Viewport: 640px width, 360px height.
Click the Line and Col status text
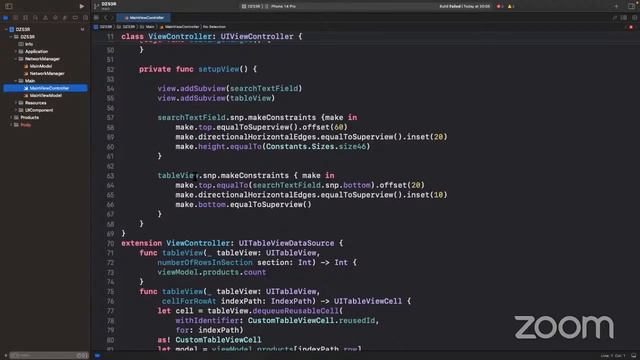[613, 356]
